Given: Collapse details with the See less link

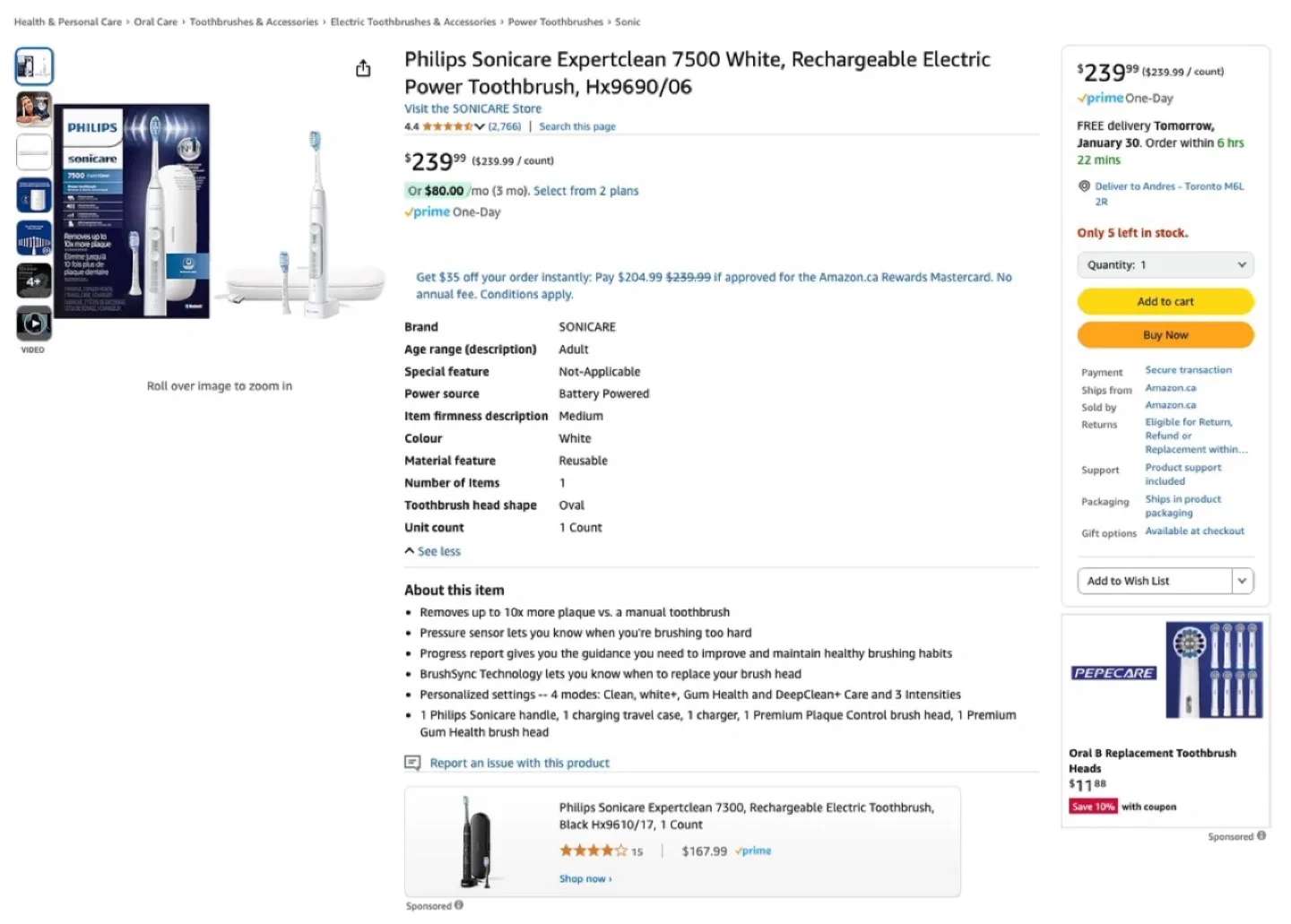Looking at the screenshot, I should coord(438,551).
